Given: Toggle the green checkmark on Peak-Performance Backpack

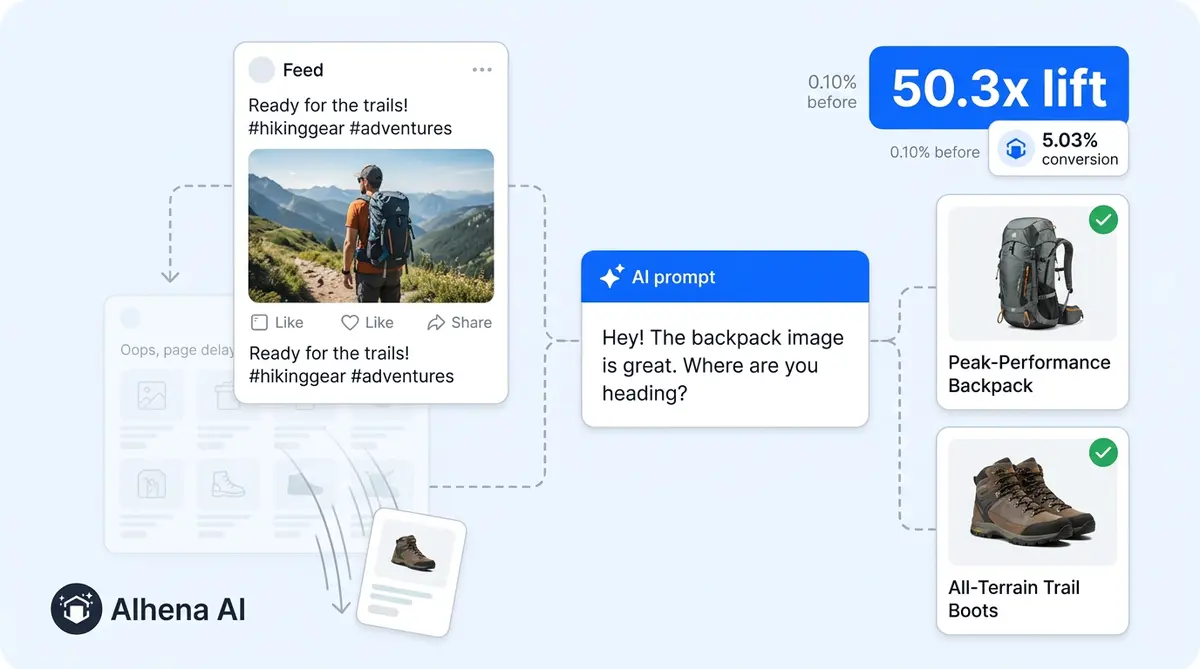Looking at the screenshot, I should (1103, 220).
